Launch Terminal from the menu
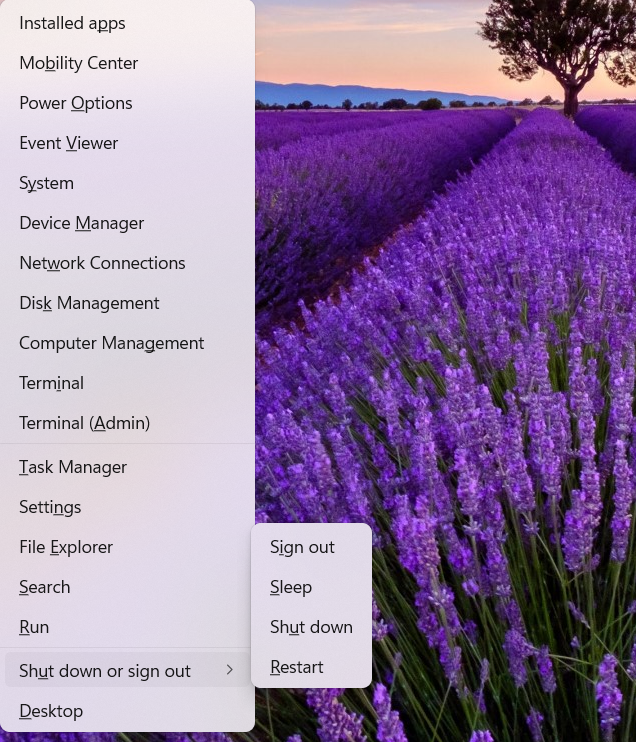Screen dimensions: 636x742 [51, 383]
